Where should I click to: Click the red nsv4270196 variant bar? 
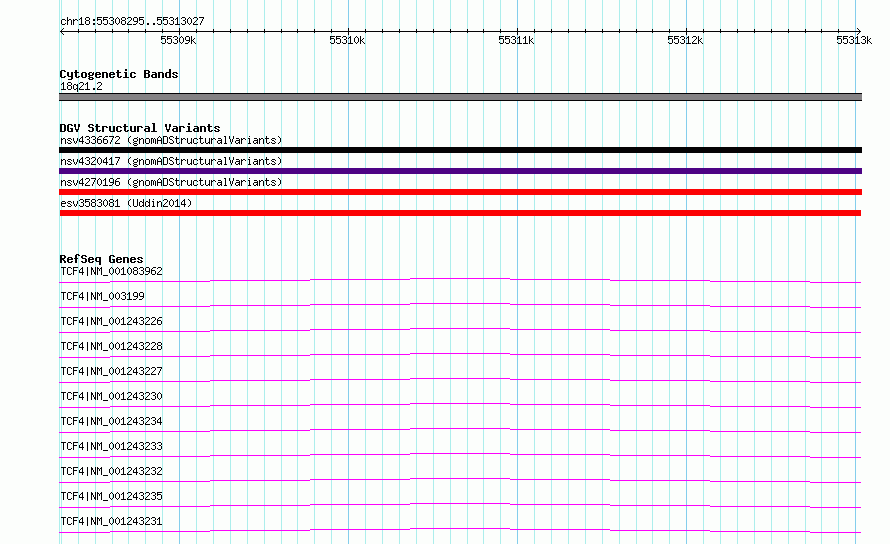pos(460,192)
